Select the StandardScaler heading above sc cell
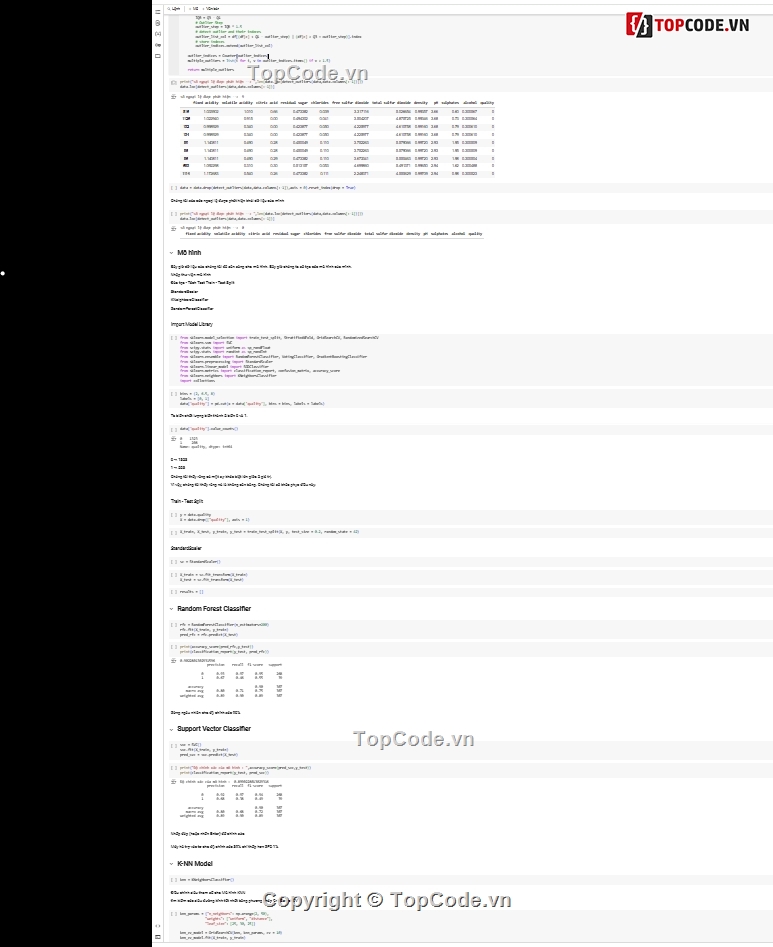 (186, 548)
